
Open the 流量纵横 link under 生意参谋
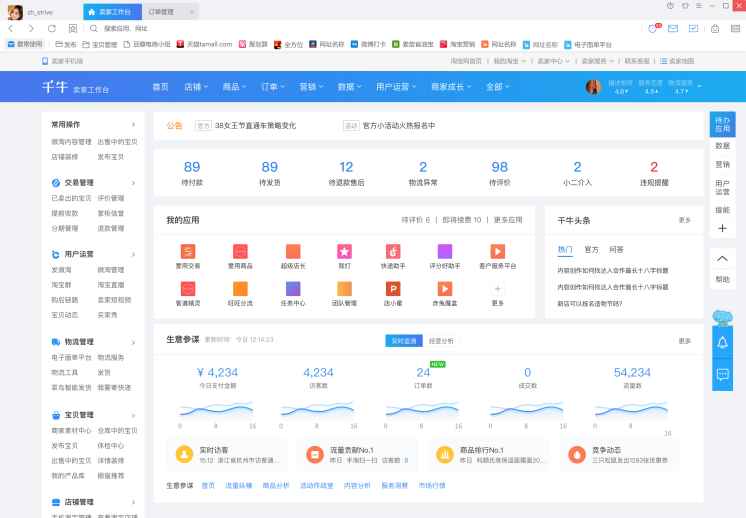tap(238, 486)
